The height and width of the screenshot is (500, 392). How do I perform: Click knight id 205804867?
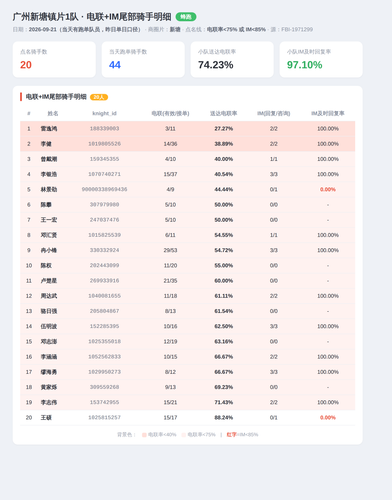104,311
